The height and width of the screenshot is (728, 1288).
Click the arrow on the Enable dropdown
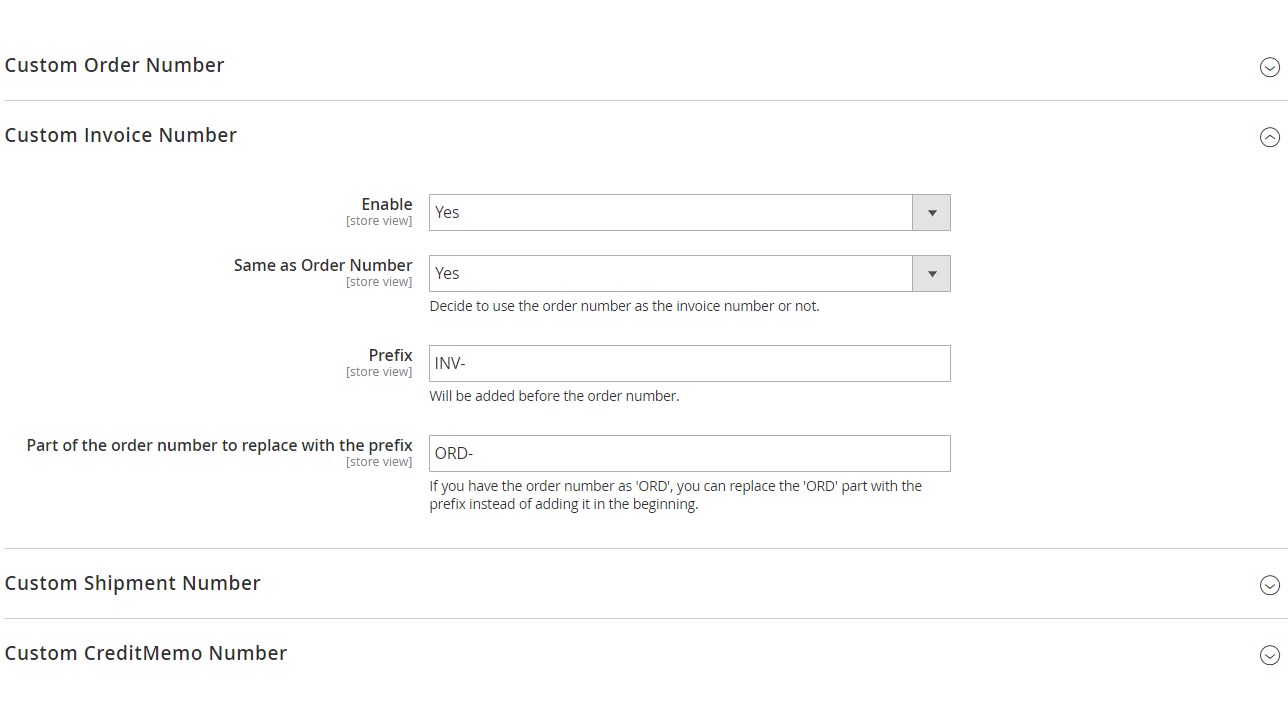point(931,213)
